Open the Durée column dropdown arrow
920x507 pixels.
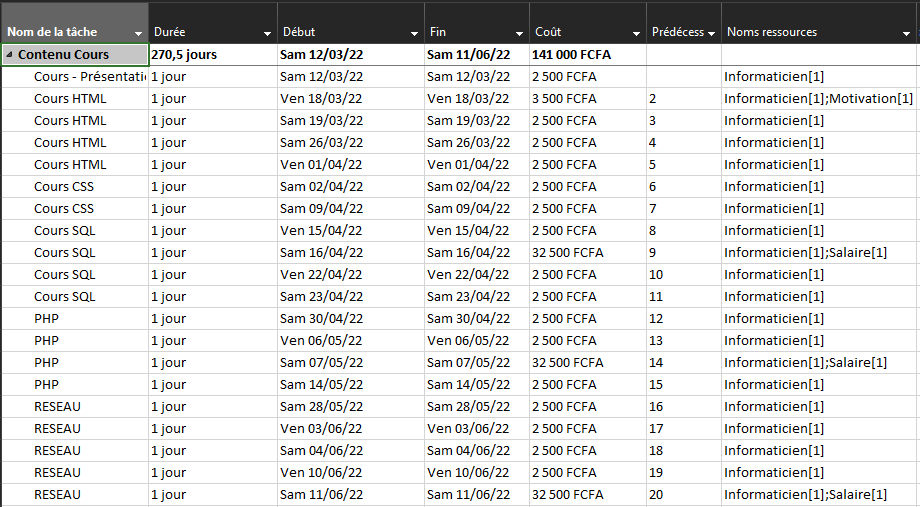point(268,33)
